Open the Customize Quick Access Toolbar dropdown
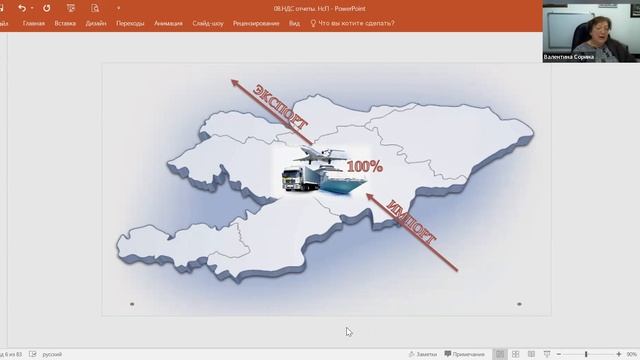 tap(118, 8)
